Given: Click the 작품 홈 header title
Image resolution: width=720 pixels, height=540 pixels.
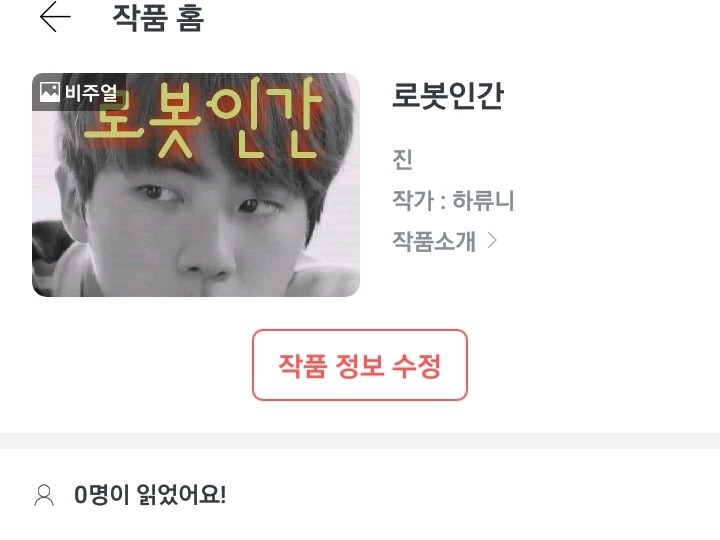Looking at the screenshot, I should (158, 18).
